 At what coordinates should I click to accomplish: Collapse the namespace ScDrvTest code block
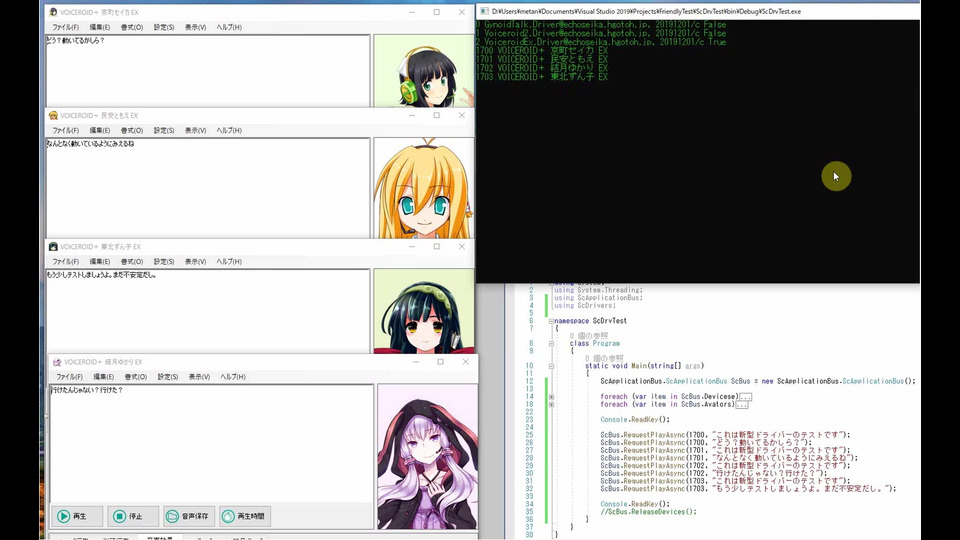pos(551,321)
